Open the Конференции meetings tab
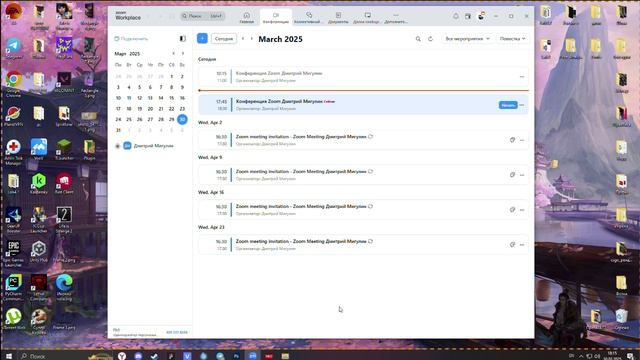 click(276, 18)
